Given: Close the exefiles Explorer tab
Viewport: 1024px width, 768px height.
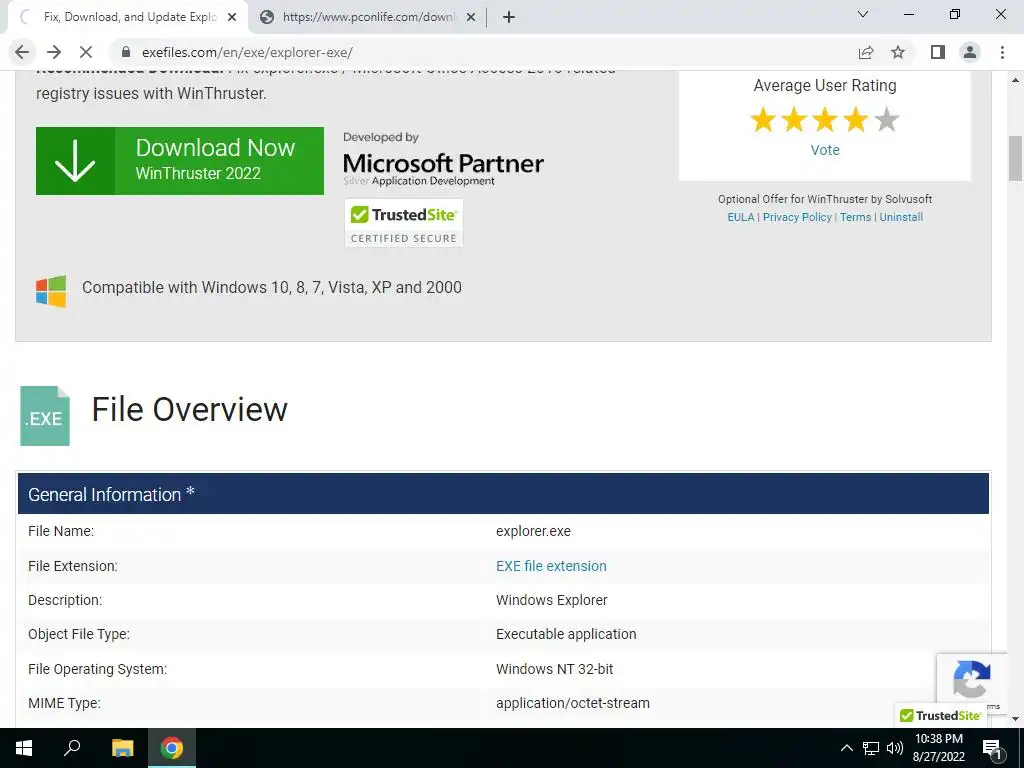Looking at the screenshot, I should (232, 18).
